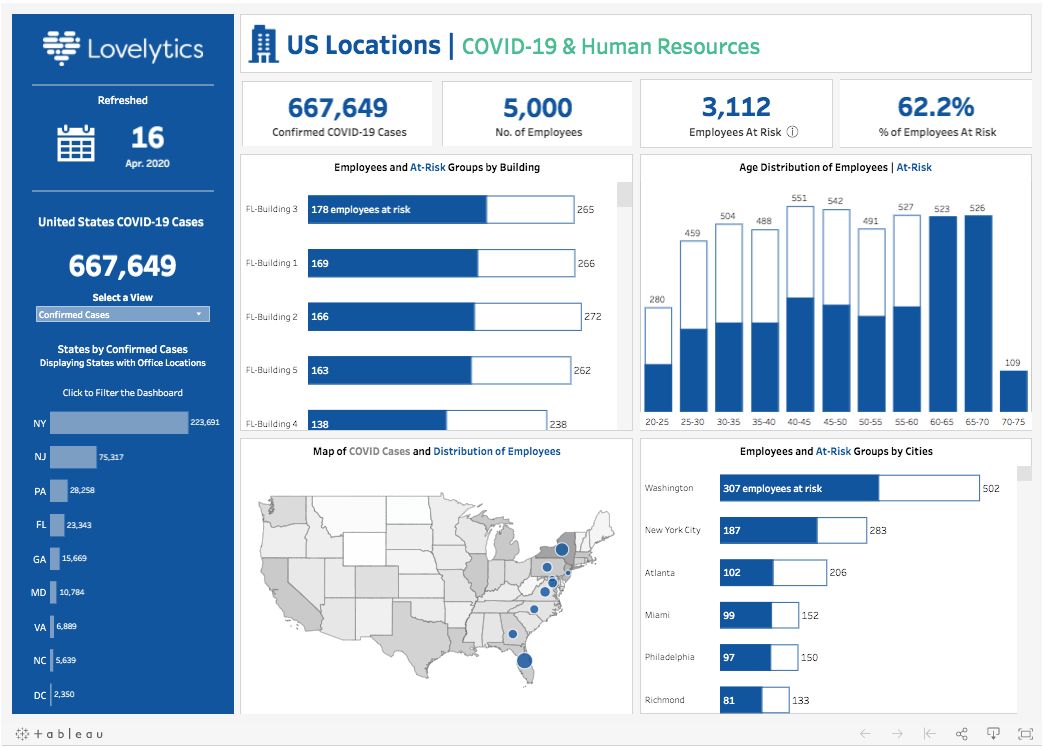Open the share icon in footer
Screen dimensions: 1044x747
(x=961, y=734)
